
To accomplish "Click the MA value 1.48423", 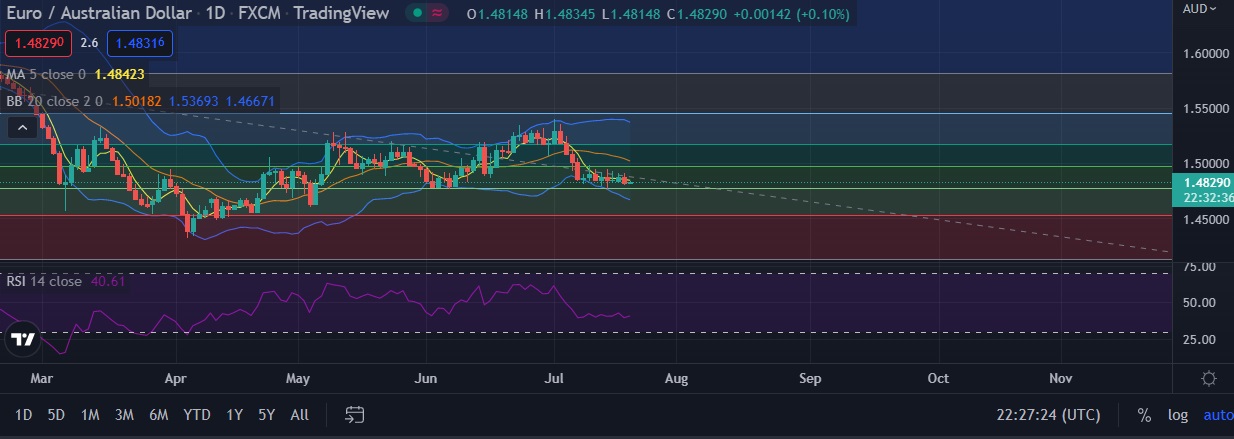I will pos(120,74).
